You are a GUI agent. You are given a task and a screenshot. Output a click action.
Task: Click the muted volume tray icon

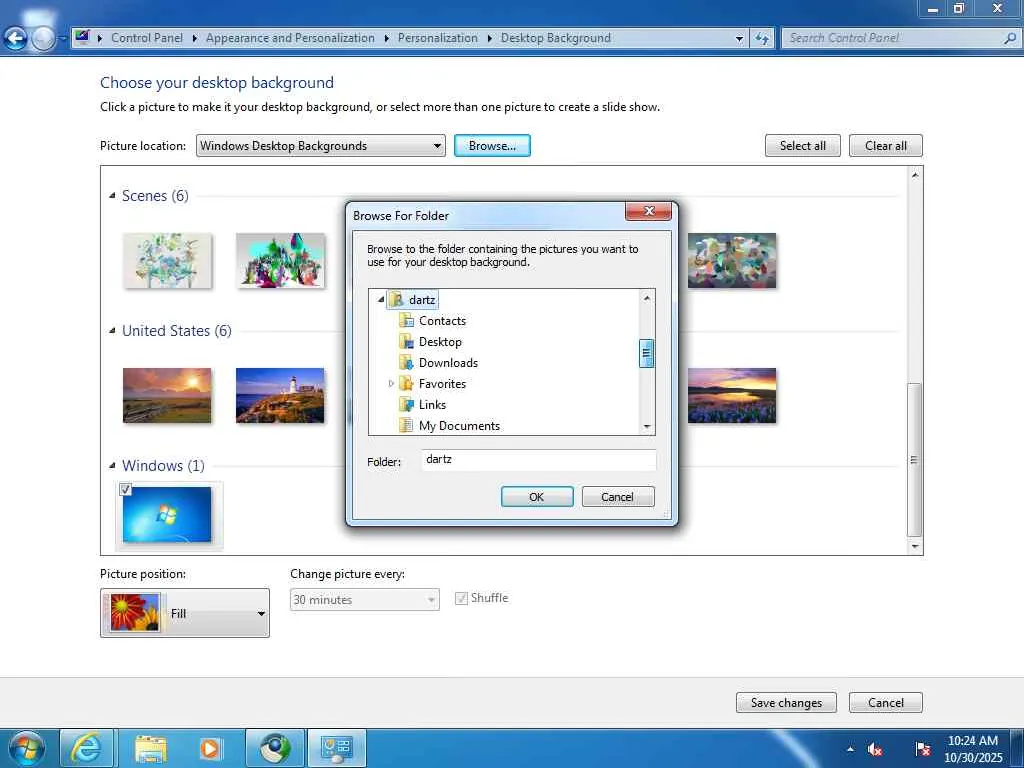tap(875, 749)
